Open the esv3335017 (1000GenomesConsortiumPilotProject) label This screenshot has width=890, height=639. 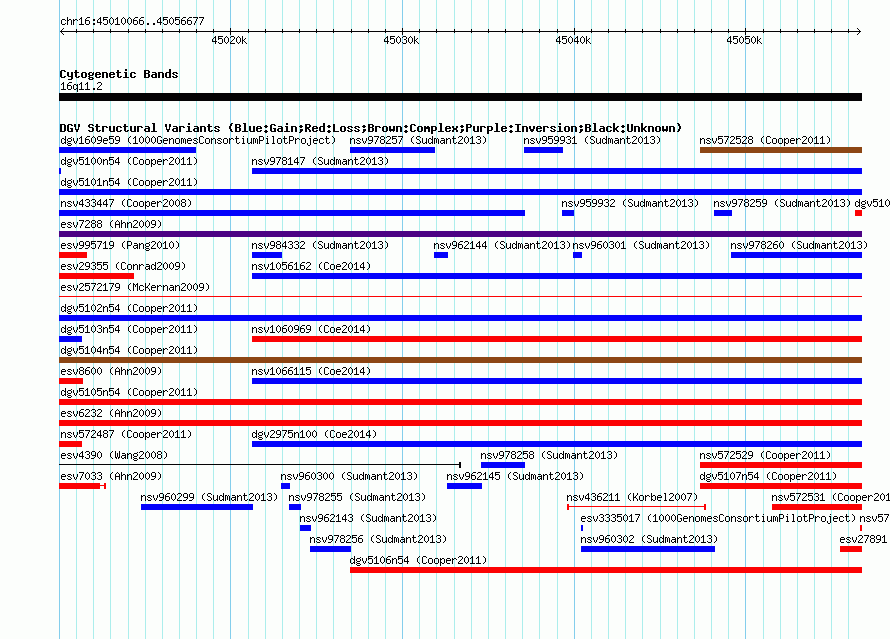click(718, 518)
